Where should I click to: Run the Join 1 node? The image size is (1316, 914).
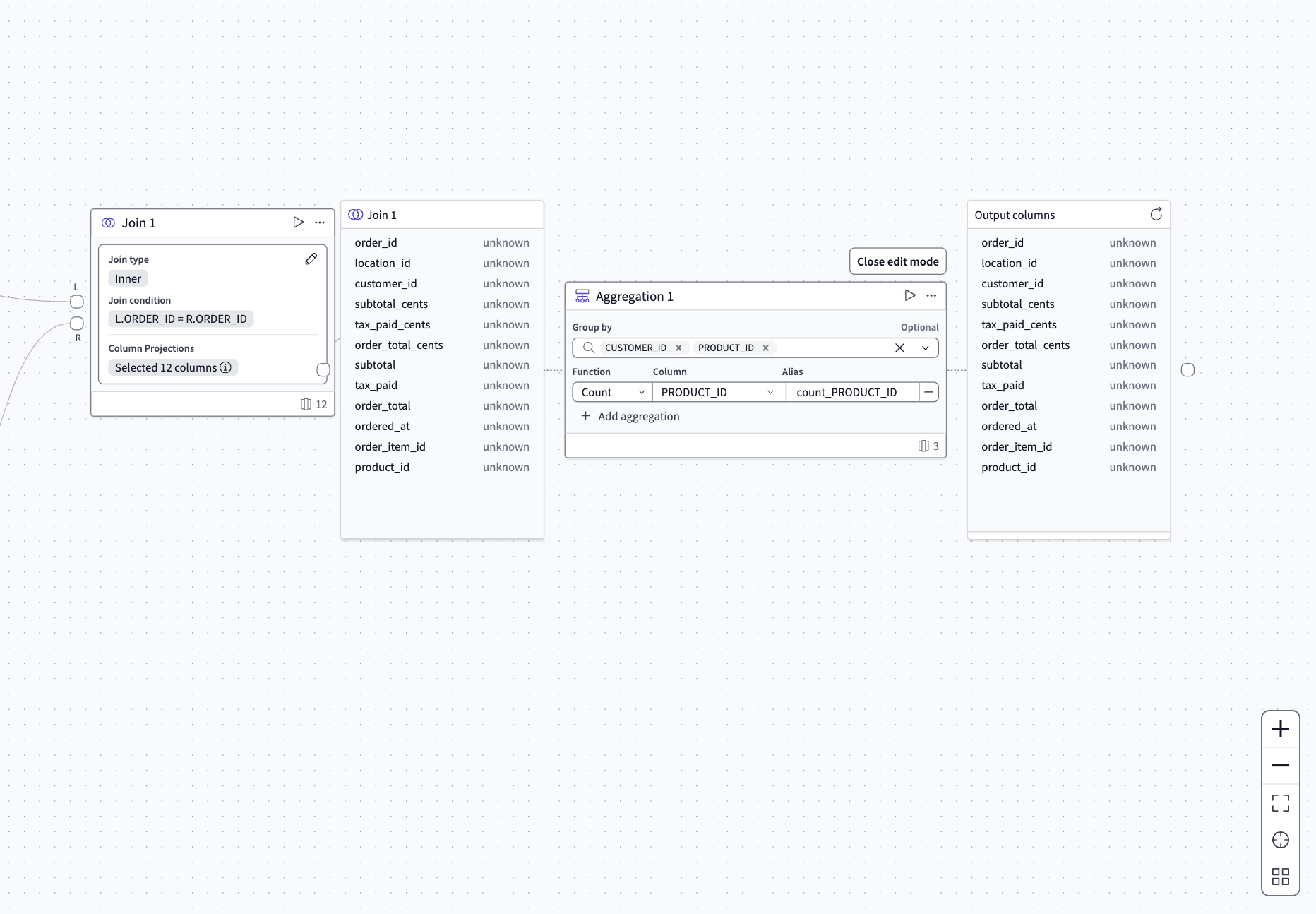coord(297,222)
